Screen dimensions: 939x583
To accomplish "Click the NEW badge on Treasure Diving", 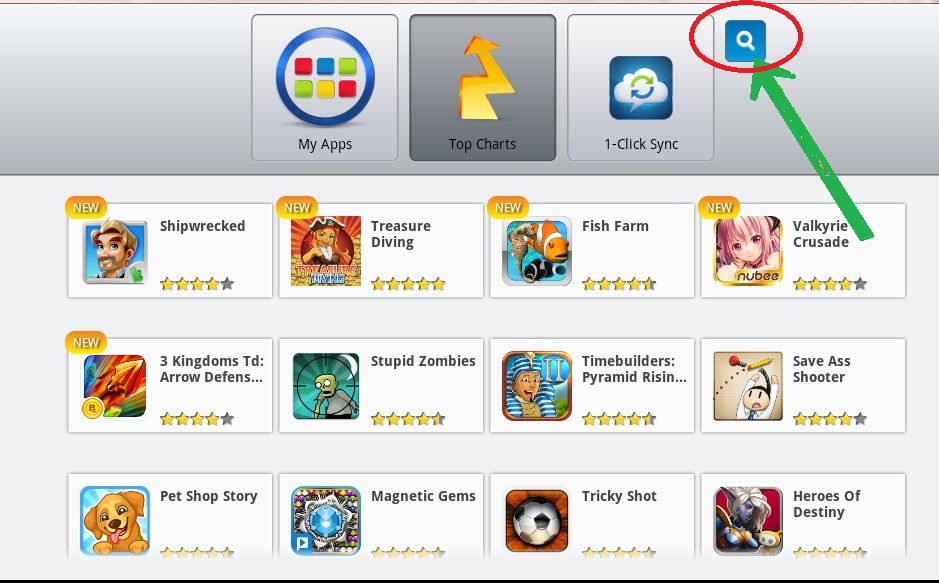I will (297, 207).
